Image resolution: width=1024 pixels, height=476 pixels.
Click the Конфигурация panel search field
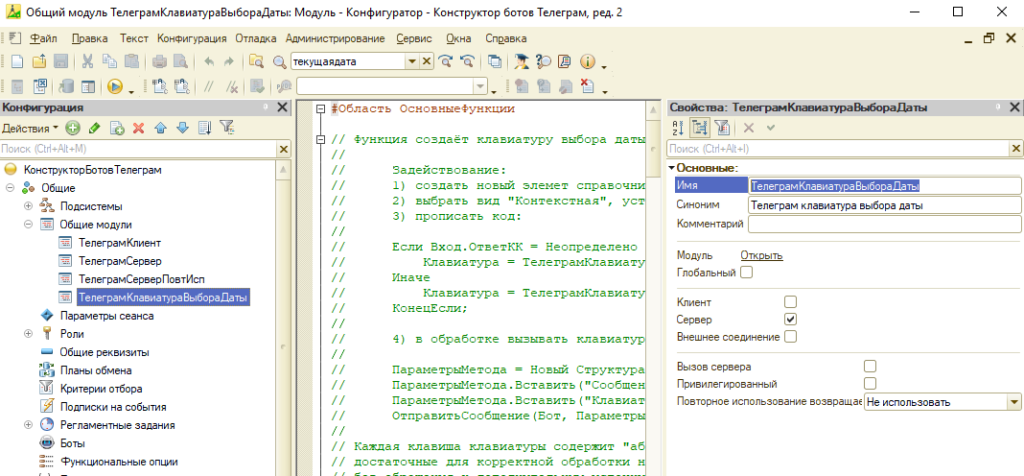(138, 149)
